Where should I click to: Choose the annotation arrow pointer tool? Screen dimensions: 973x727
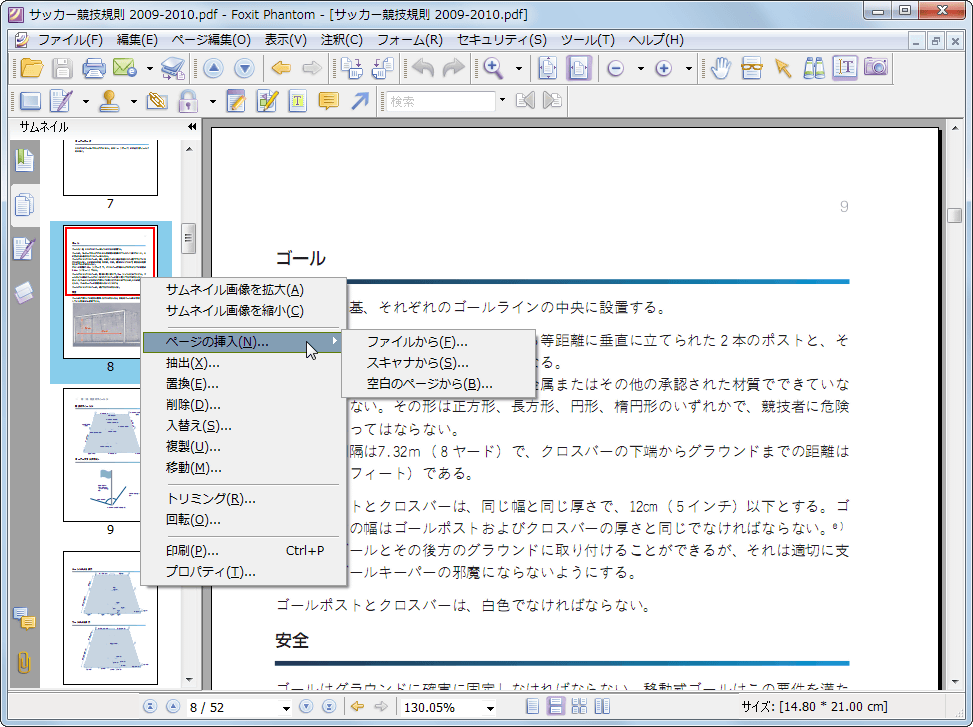(783, 68)
